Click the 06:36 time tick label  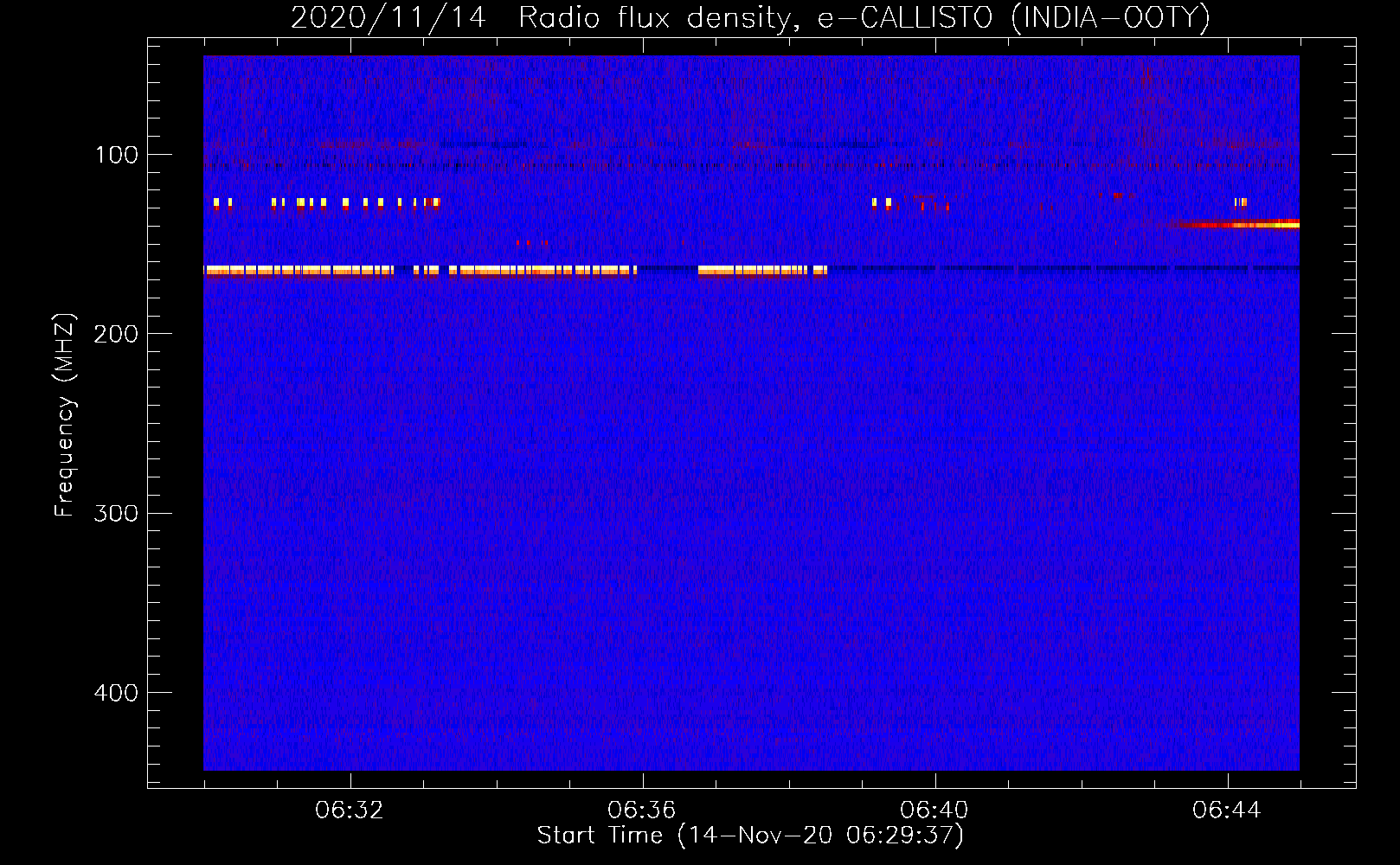[642, 811]
